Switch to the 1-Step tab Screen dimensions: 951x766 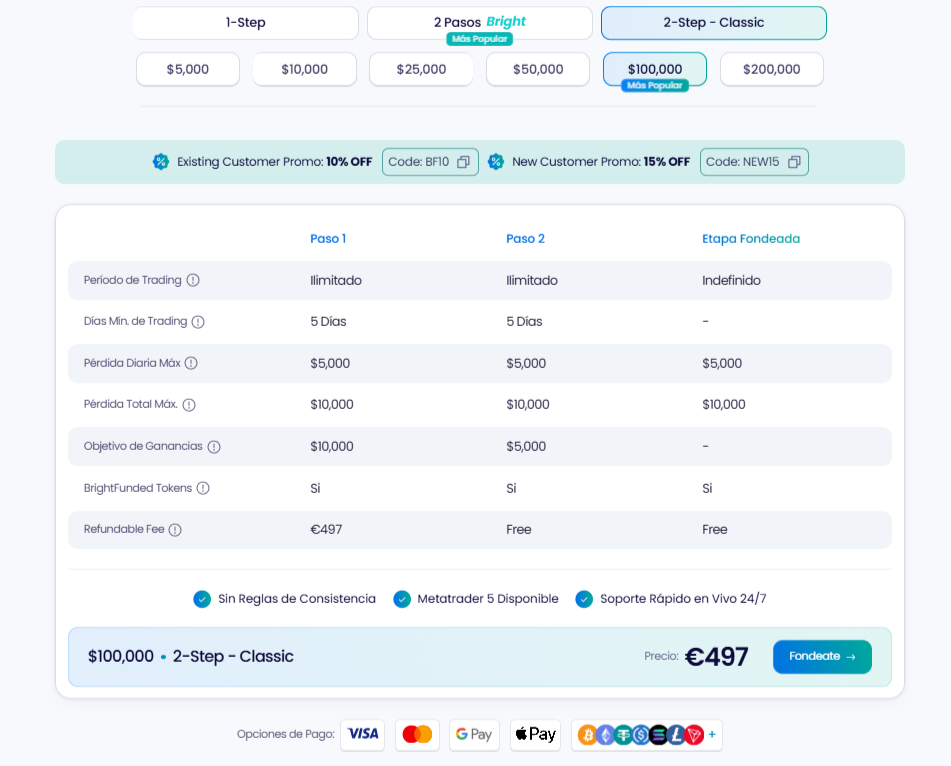pos(246,23)
